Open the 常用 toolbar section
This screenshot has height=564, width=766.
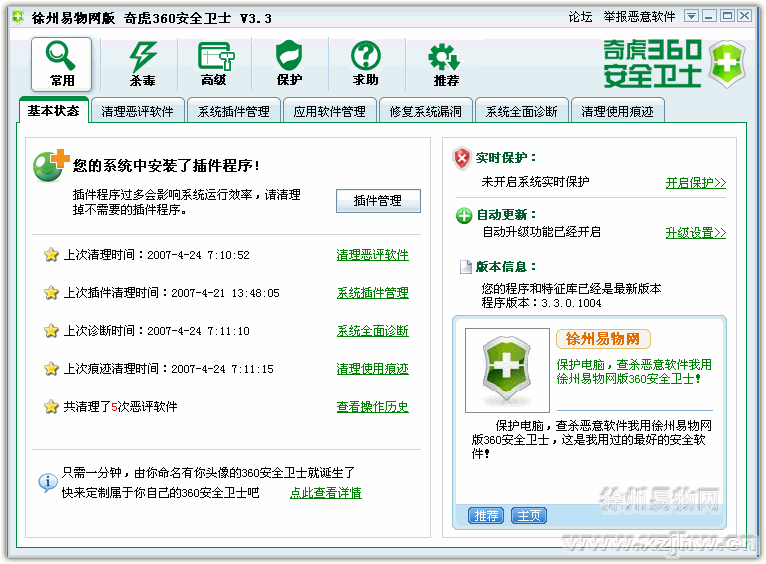click(x=62, y=64)
